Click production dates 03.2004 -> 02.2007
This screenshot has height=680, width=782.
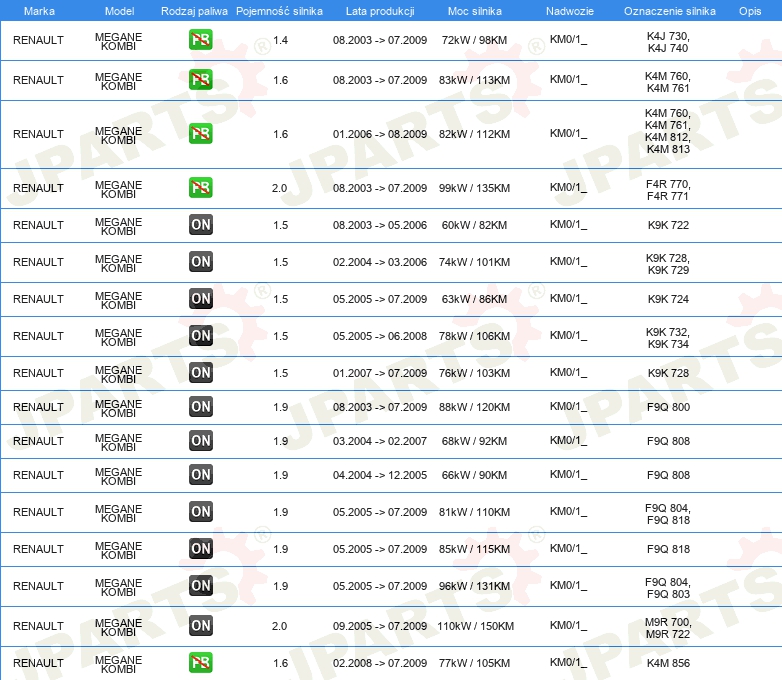[x=380, y=441]
